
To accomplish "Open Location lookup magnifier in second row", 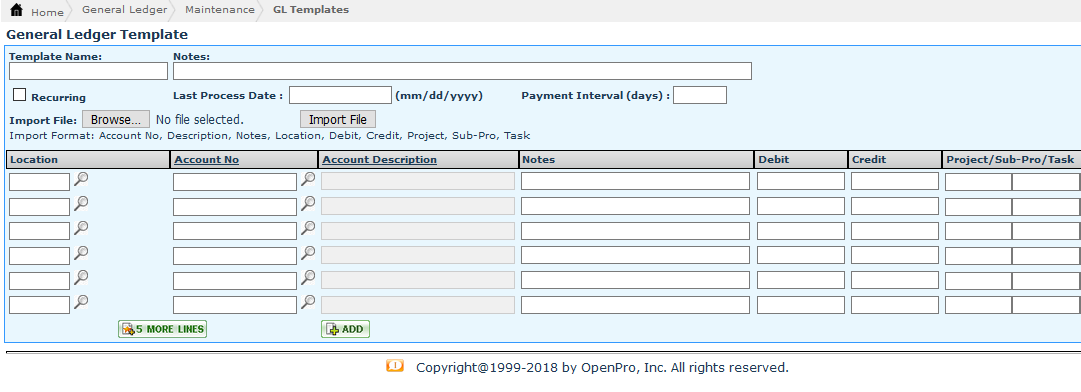I will [x=81, y=204].
